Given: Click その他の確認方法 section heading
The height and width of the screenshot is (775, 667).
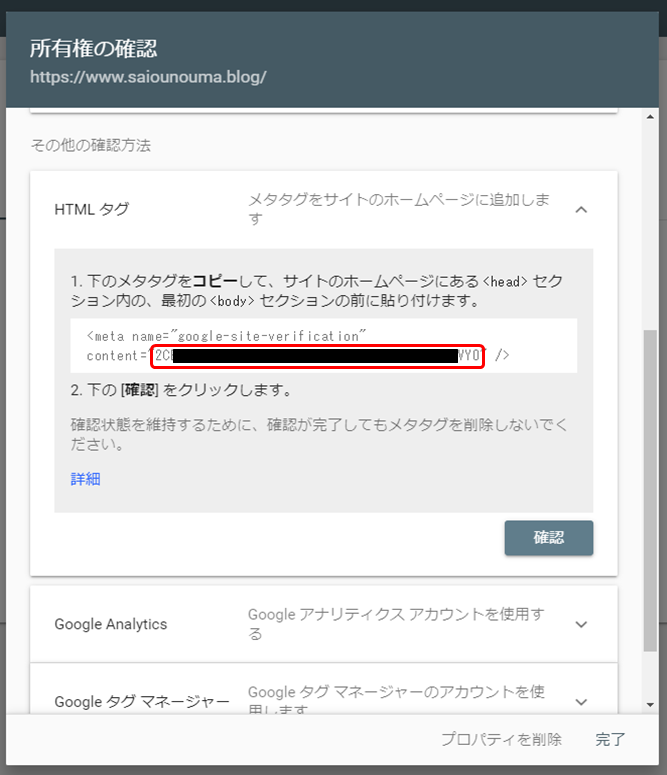Looking at the screenshot, I should pyautogui.click(x=90, y=145).
